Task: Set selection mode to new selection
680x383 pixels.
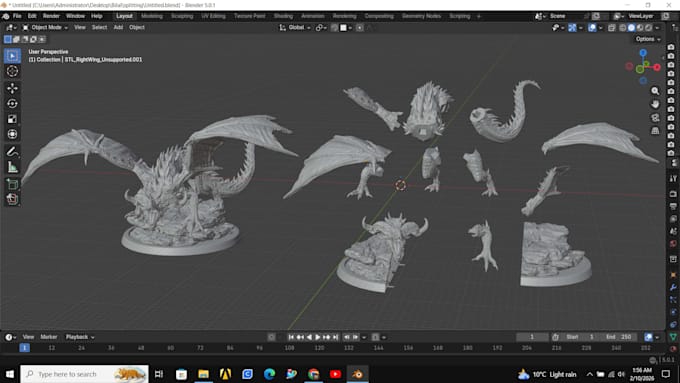Action: [8, 39]
